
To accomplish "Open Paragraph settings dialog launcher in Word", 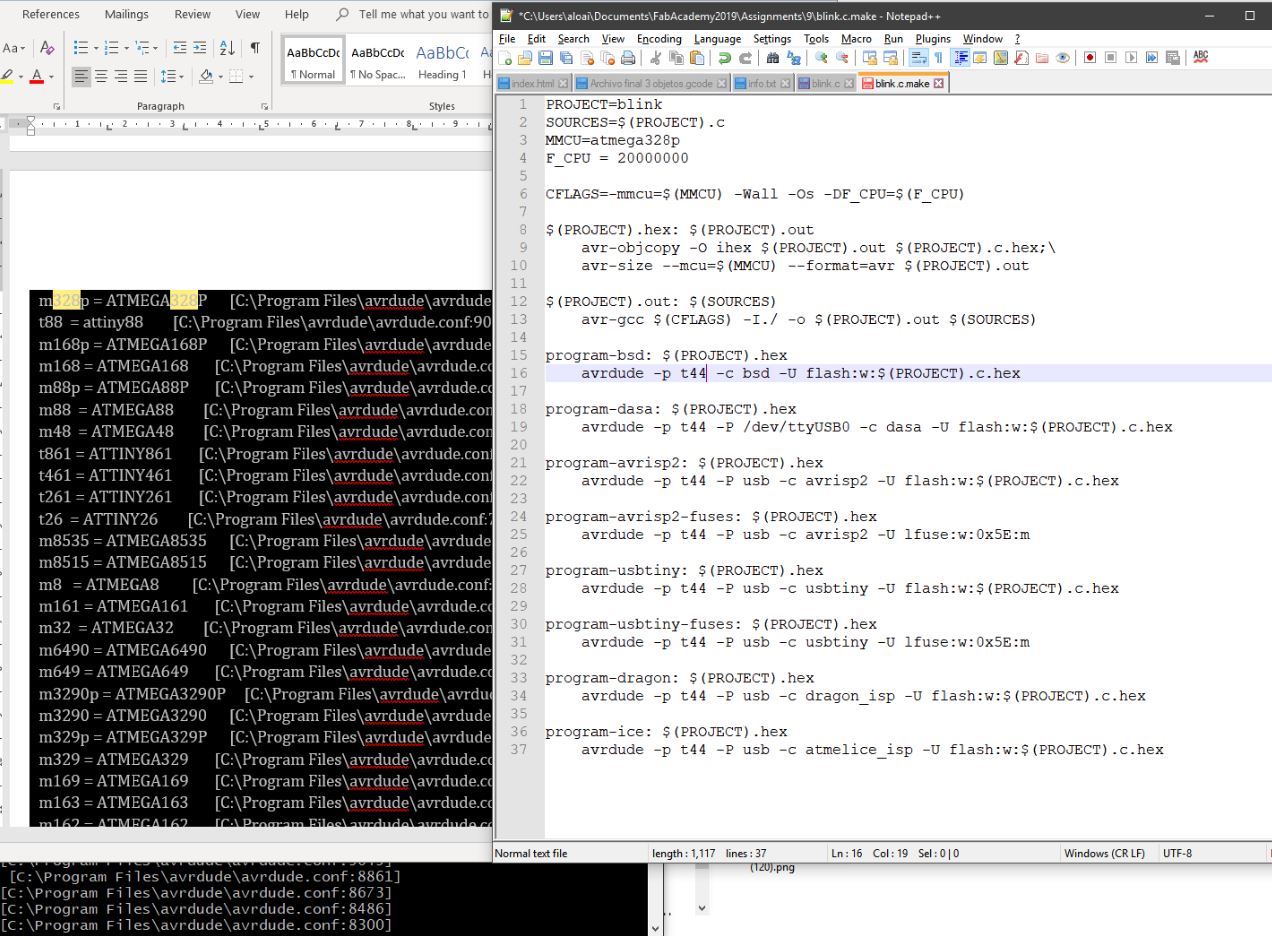I will coord(263,105).
